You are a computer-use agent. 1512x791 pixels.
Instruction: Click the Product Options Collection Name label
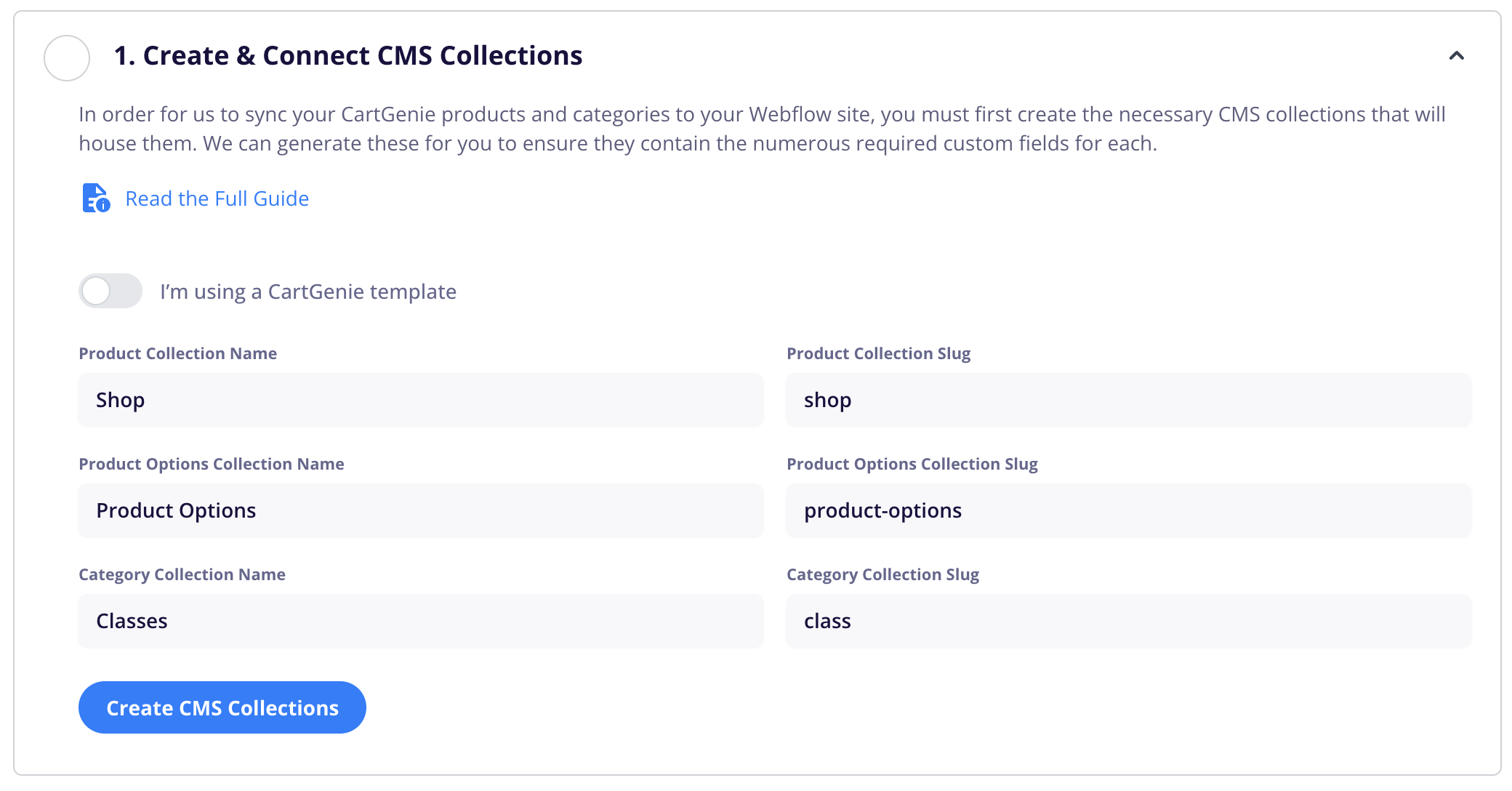click(x=211, y=464)
